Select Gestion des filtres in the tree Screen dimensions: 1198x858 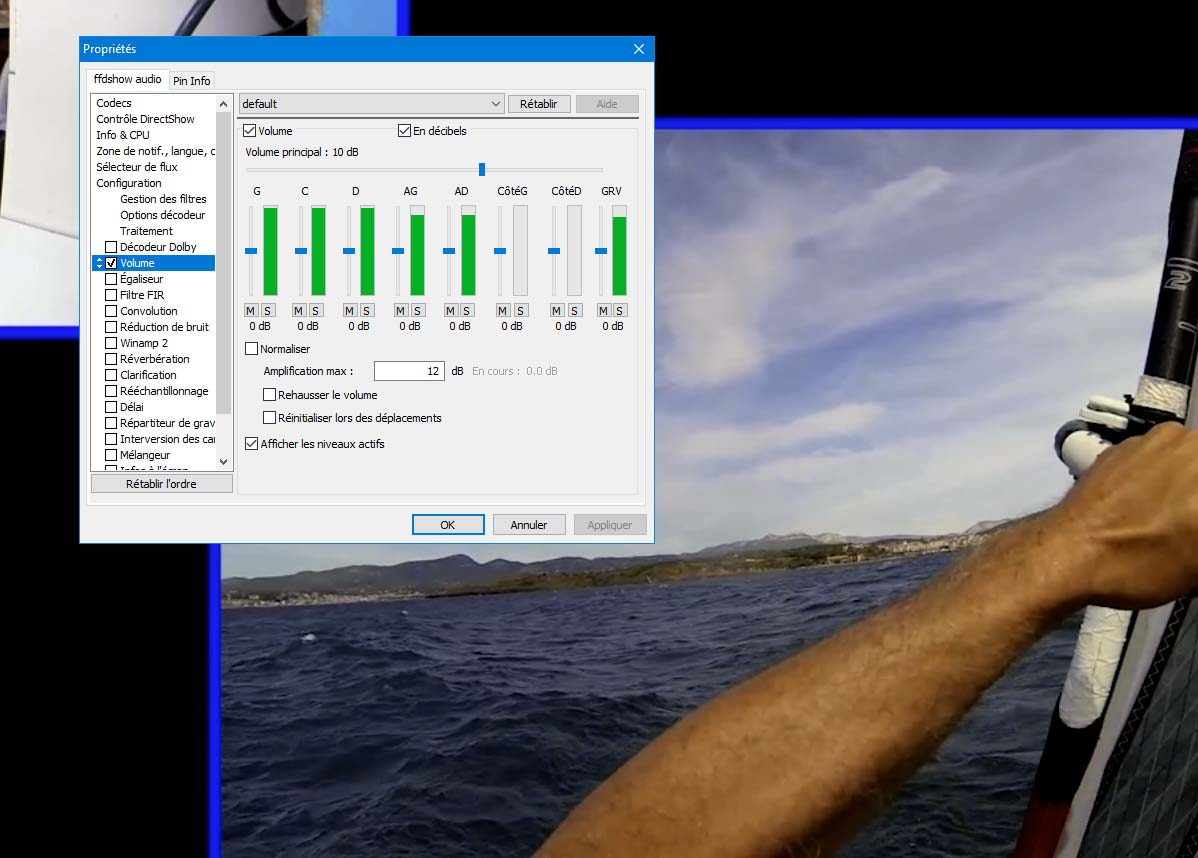[164, 199]
